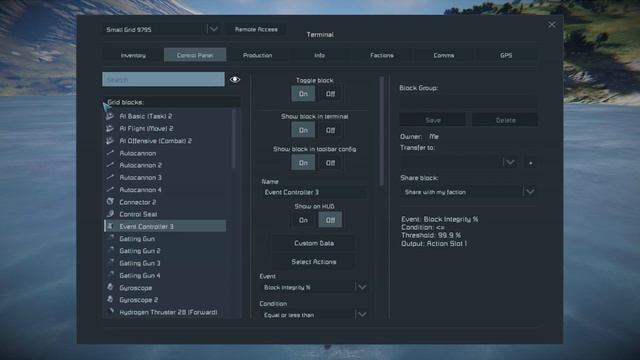
Task: Turn Toggle block On
Action: (x=303, y=94)
